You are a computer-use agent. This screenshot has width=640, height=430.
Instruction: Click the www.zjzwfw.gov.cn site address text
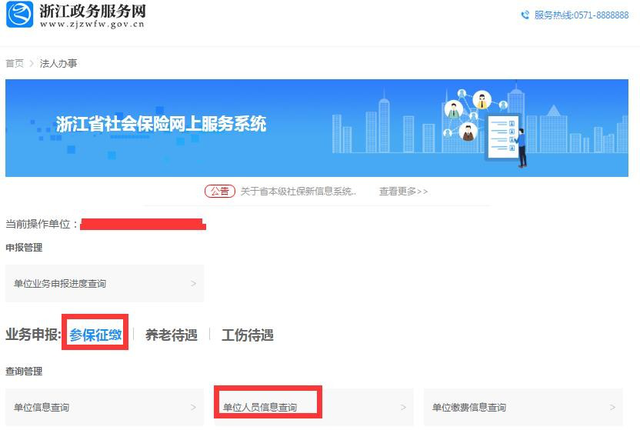92,24
